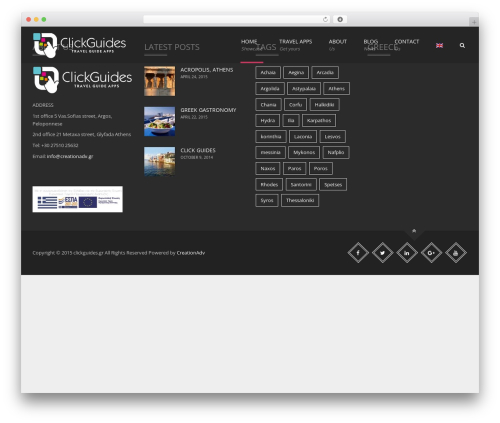This screenshot has height=423, width=500.
Task: Select the Ilia tag
Action: click(291, 120)
